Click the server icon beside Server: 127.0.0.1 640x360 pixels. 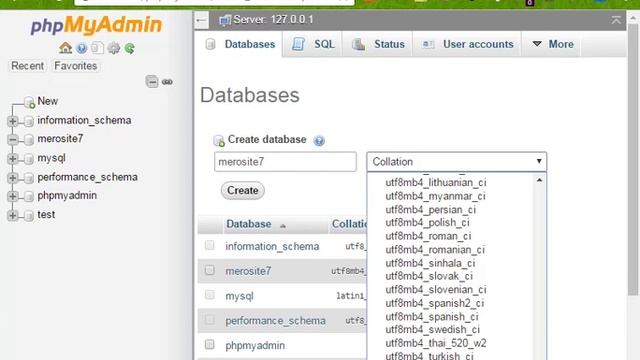[x=224, y=20]
